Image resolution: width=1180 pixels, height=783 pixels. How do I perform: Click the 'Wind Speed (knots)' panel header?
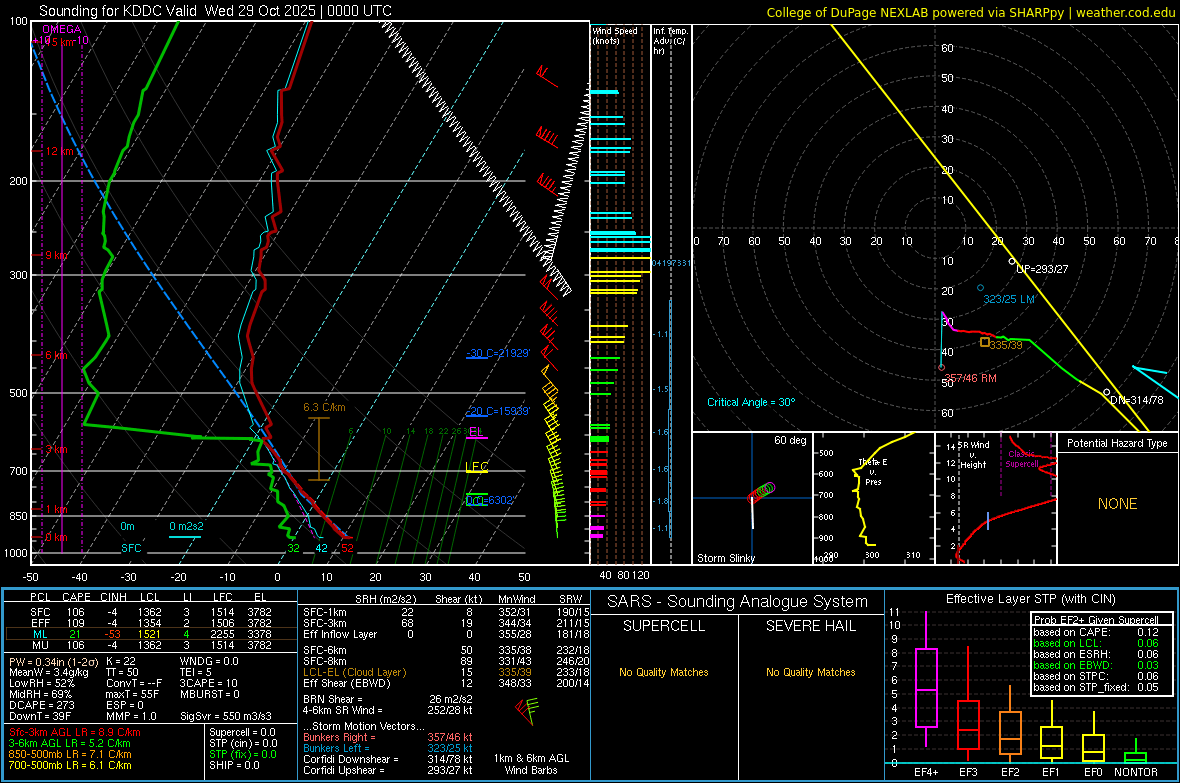(x=615, y=35)
